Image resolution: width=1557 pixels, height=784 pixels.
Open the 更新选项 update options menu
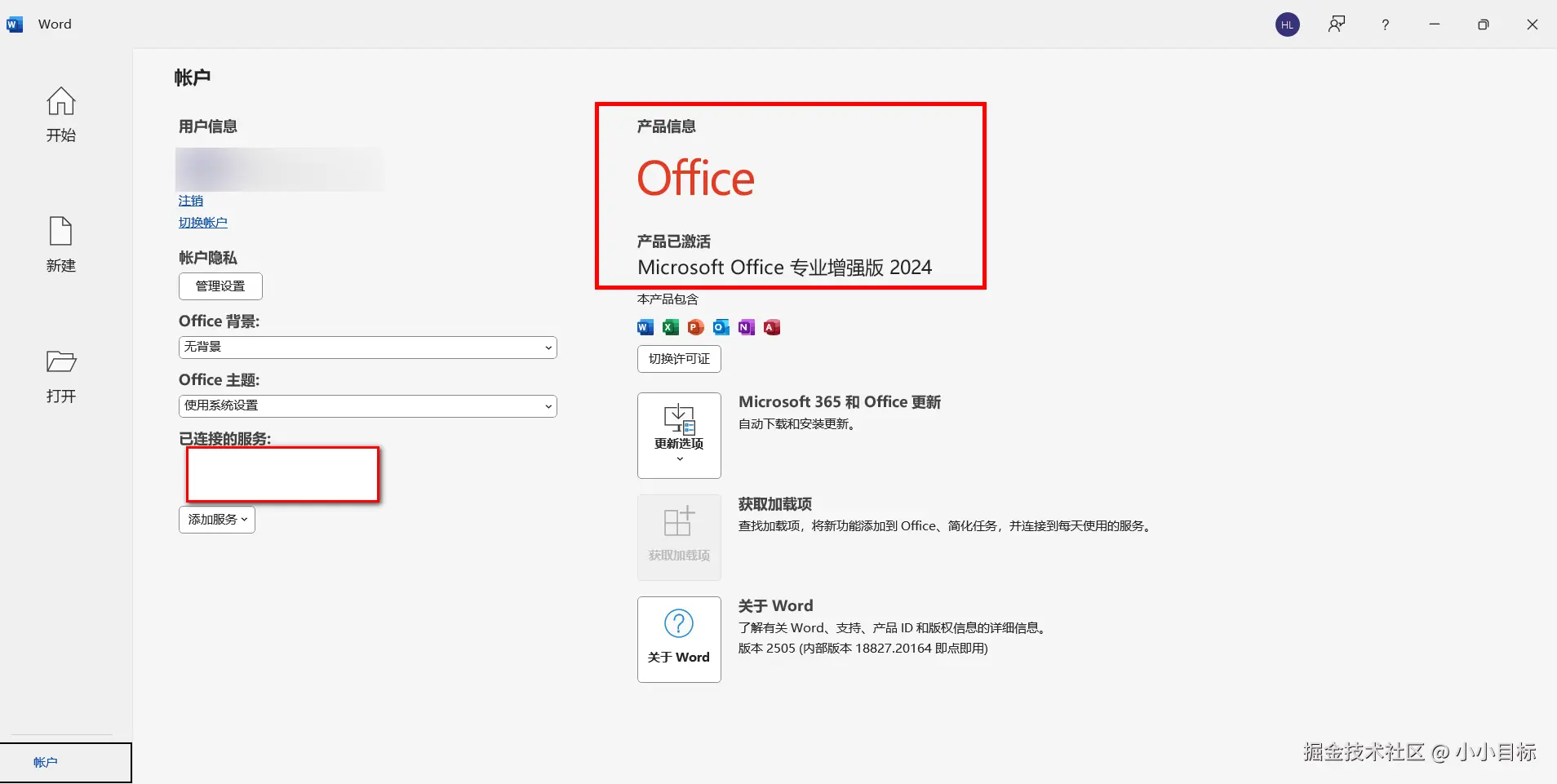pos(679,436)
